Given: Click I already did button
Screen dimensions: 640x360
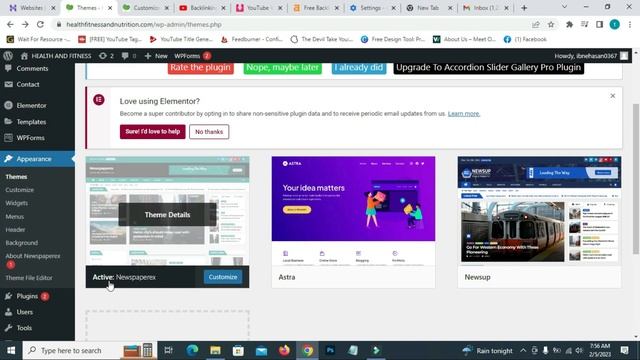Looking at the screenshot, I should 359,68.
